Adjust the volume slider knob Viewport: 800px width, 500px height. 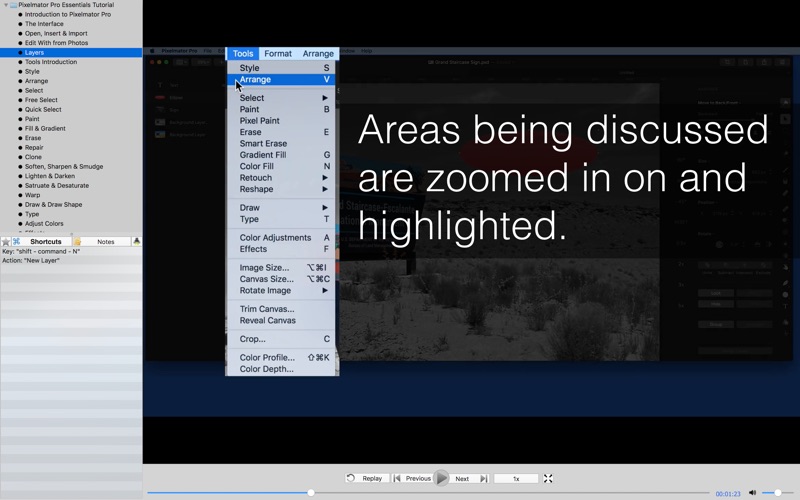tap(778, 493)
